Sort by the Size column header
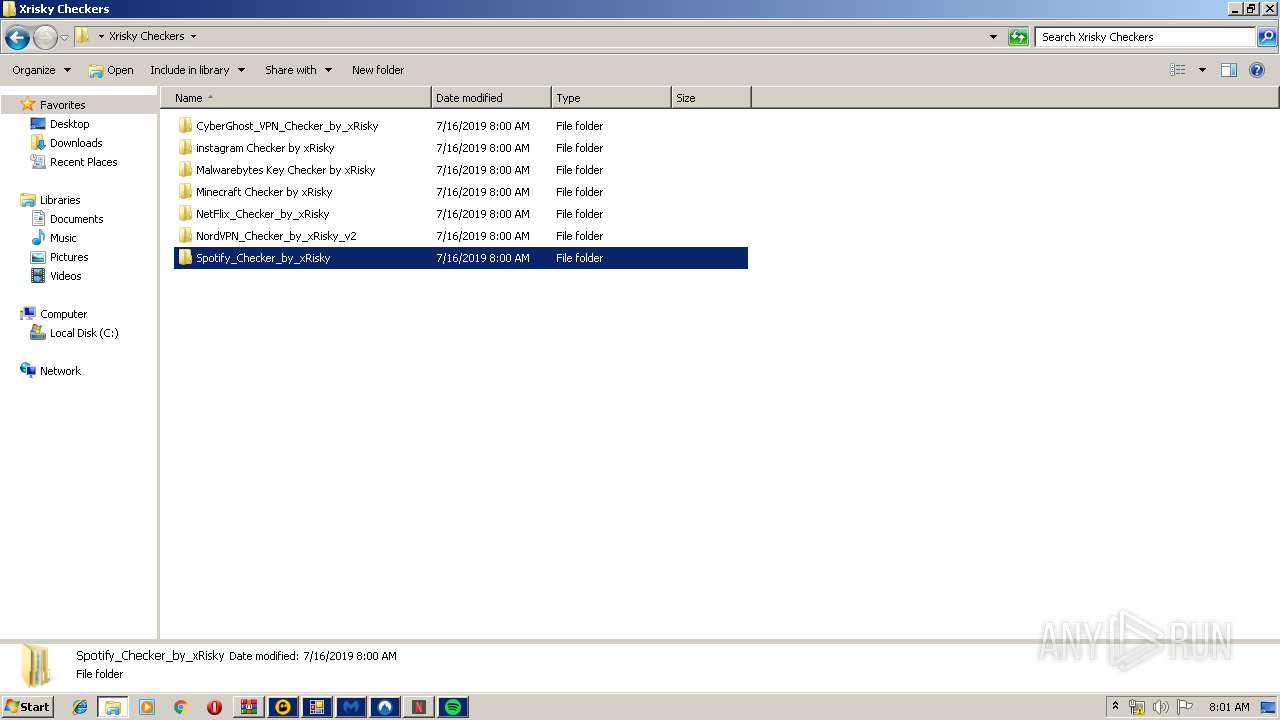Screen dimensions: 1280x720 point(711,98)
